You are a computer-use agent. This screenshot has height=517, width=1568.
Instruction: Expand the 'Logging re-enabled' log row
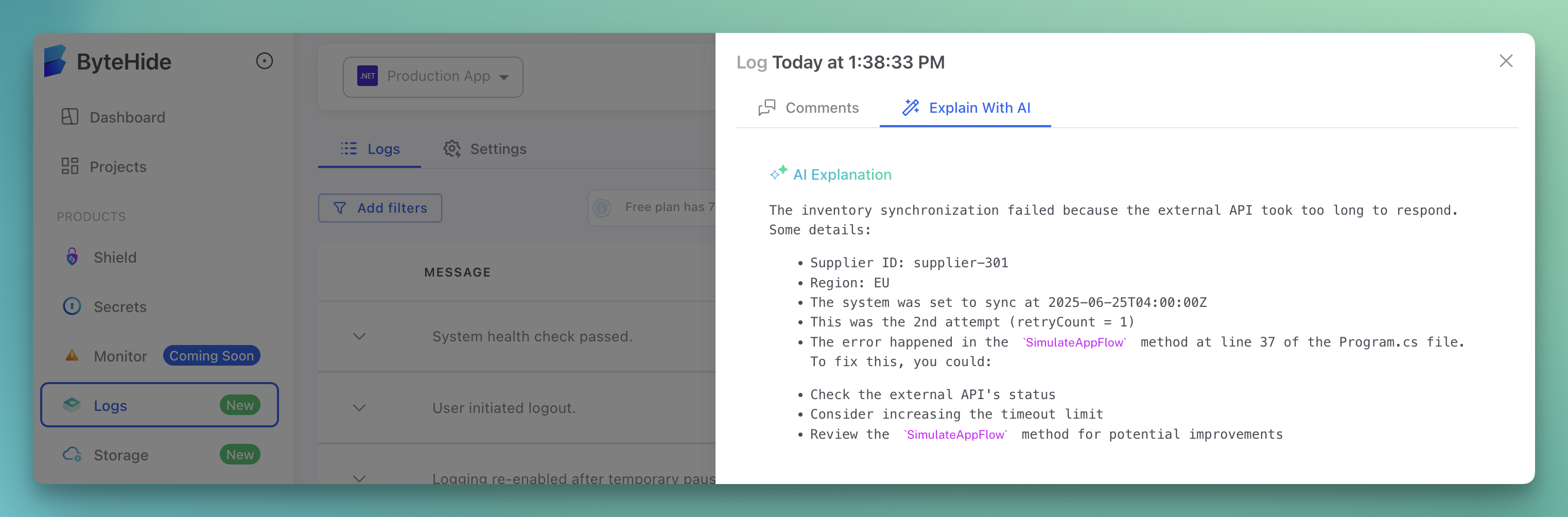[x=359, y=478]
